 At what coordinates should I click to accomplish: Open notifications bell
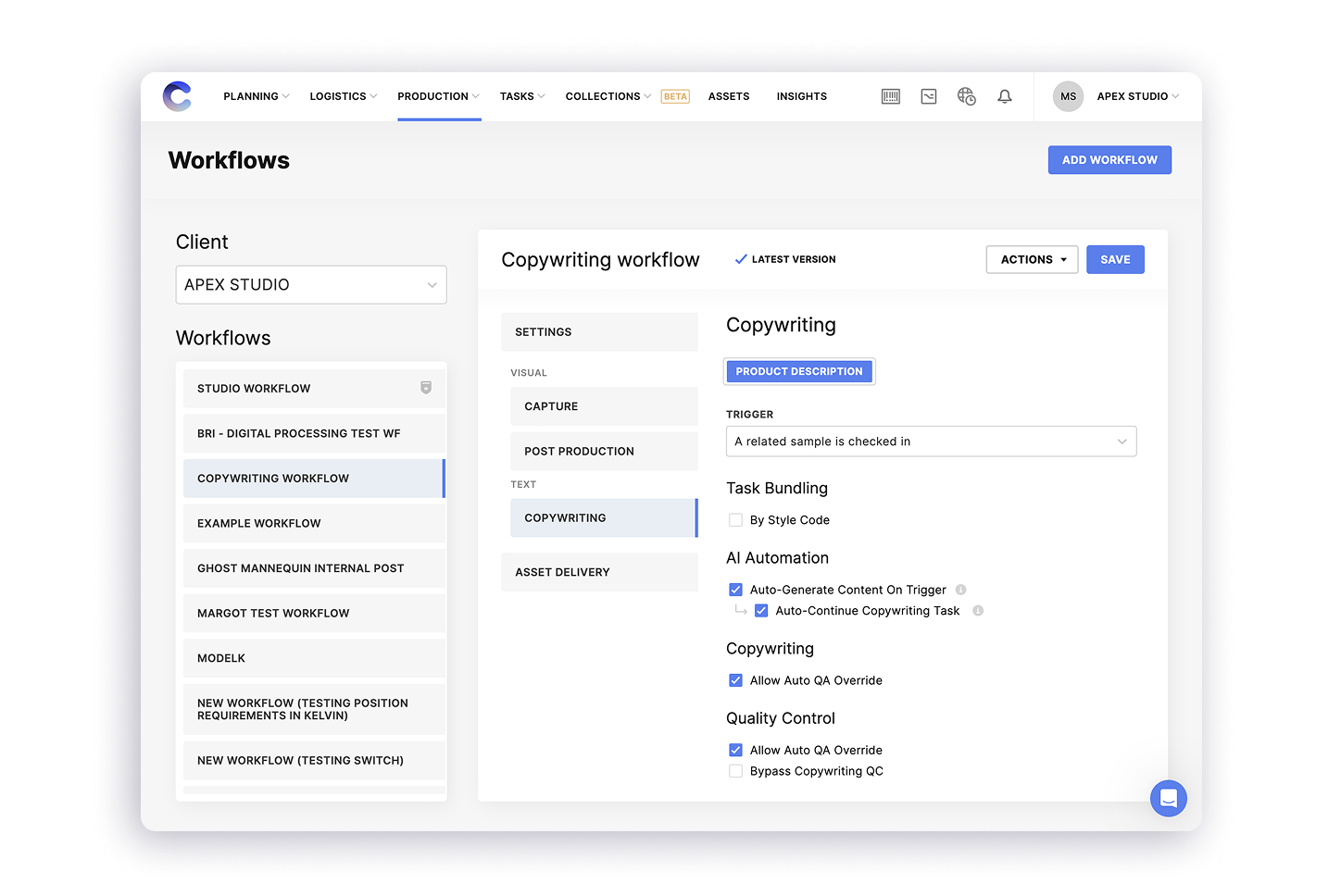point(1005,96)
